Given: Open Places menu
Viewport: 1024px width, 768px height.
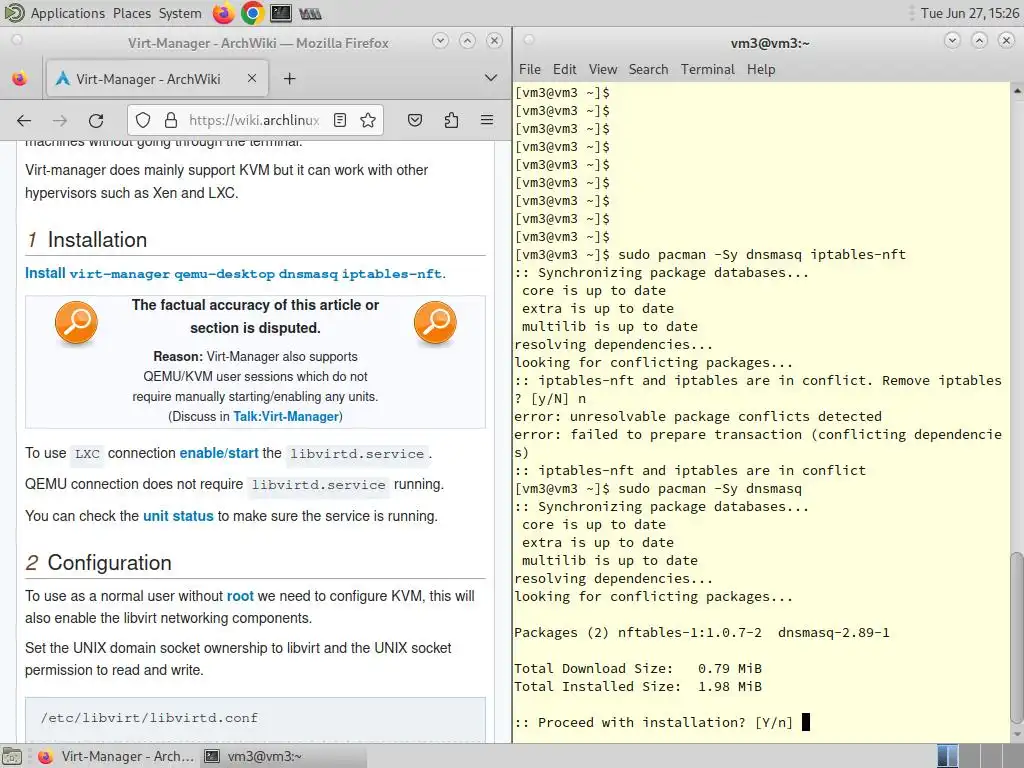Looking at the screenshot, I should click(132, 13).
